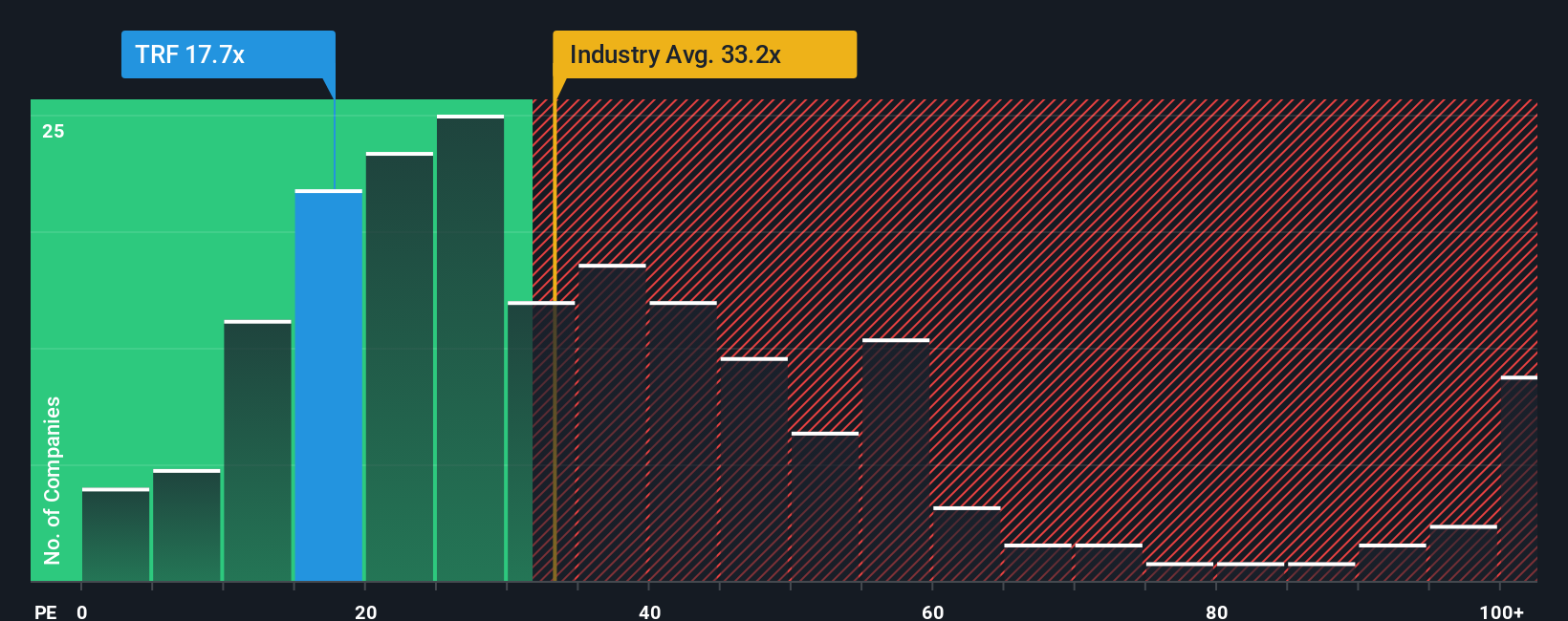
Task: Click the x-axis label 100+
Action: [1501, 611]
